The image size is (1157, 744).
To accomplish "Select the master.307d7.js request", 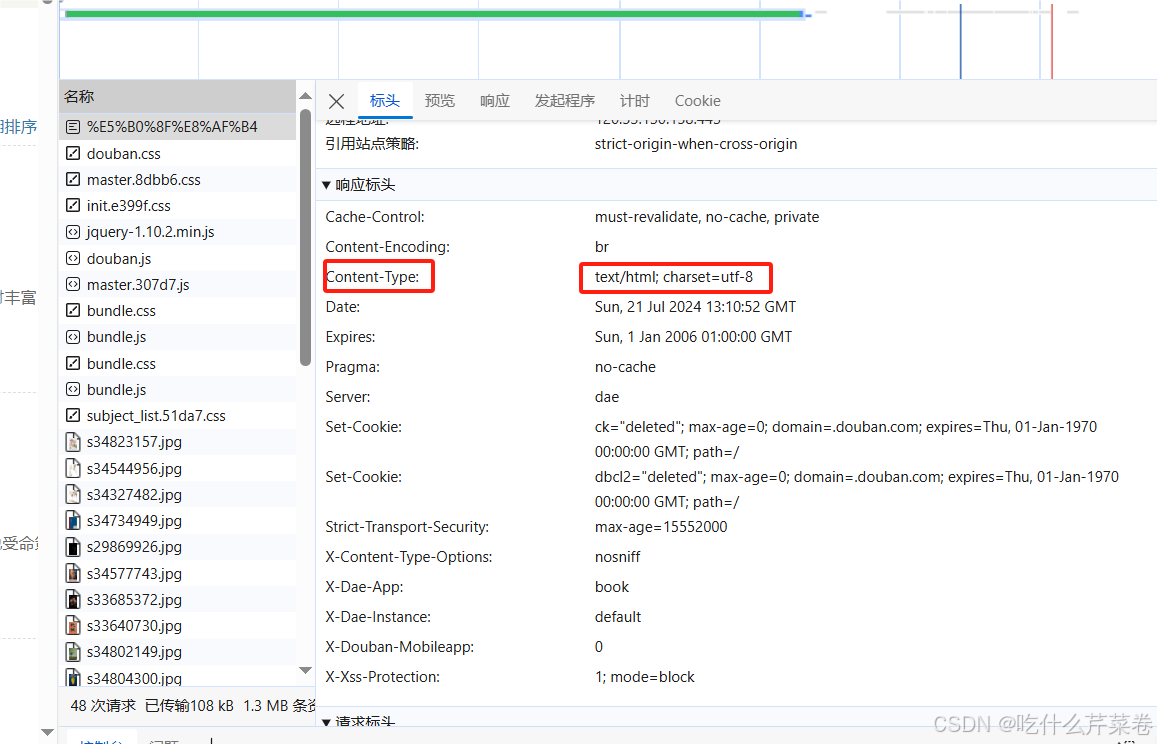I will (177, 284).
